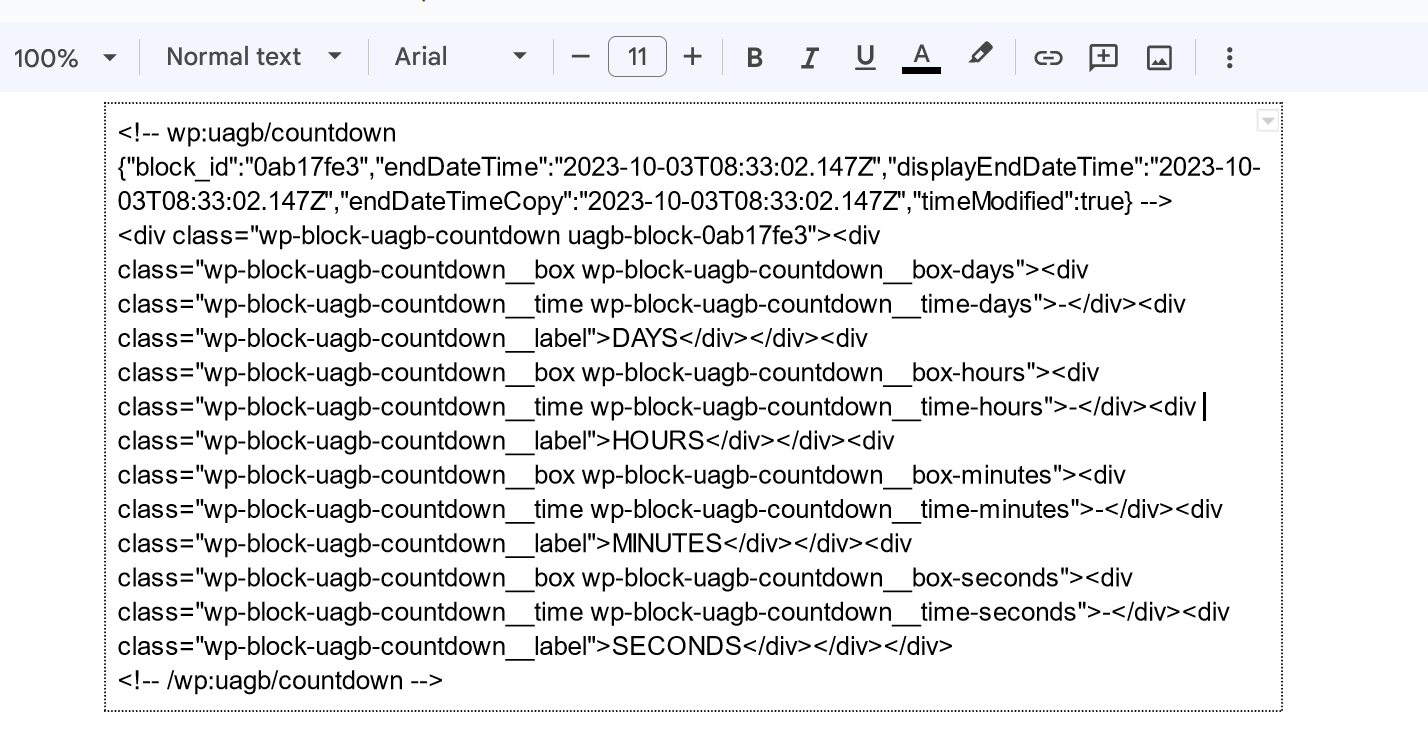The image size is (1428, 741).
Task: Toggle italic formatting
Action: pyautogui.click(x=810, y=58)
